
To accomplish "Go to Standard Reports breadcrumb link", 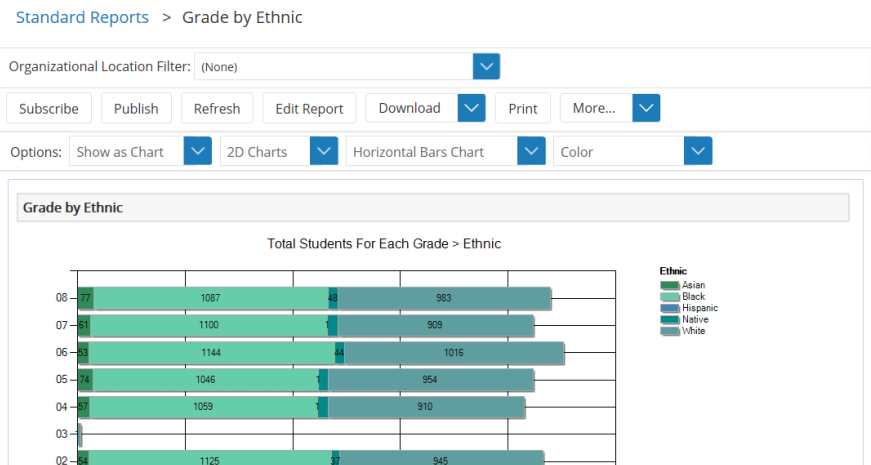I will [x=82, y=17].
